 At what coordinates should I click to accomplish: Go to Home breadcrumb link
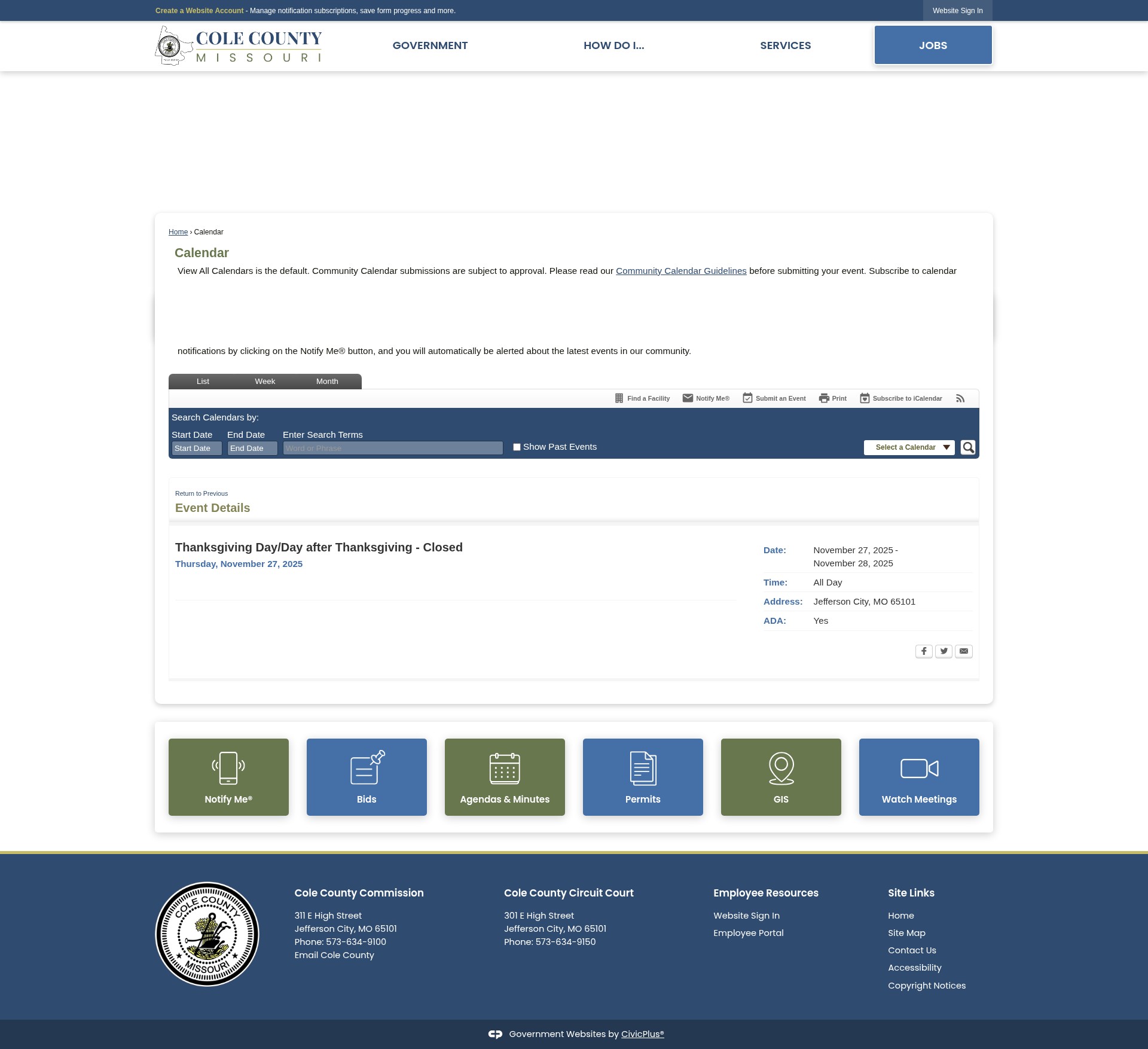[178, 232]
